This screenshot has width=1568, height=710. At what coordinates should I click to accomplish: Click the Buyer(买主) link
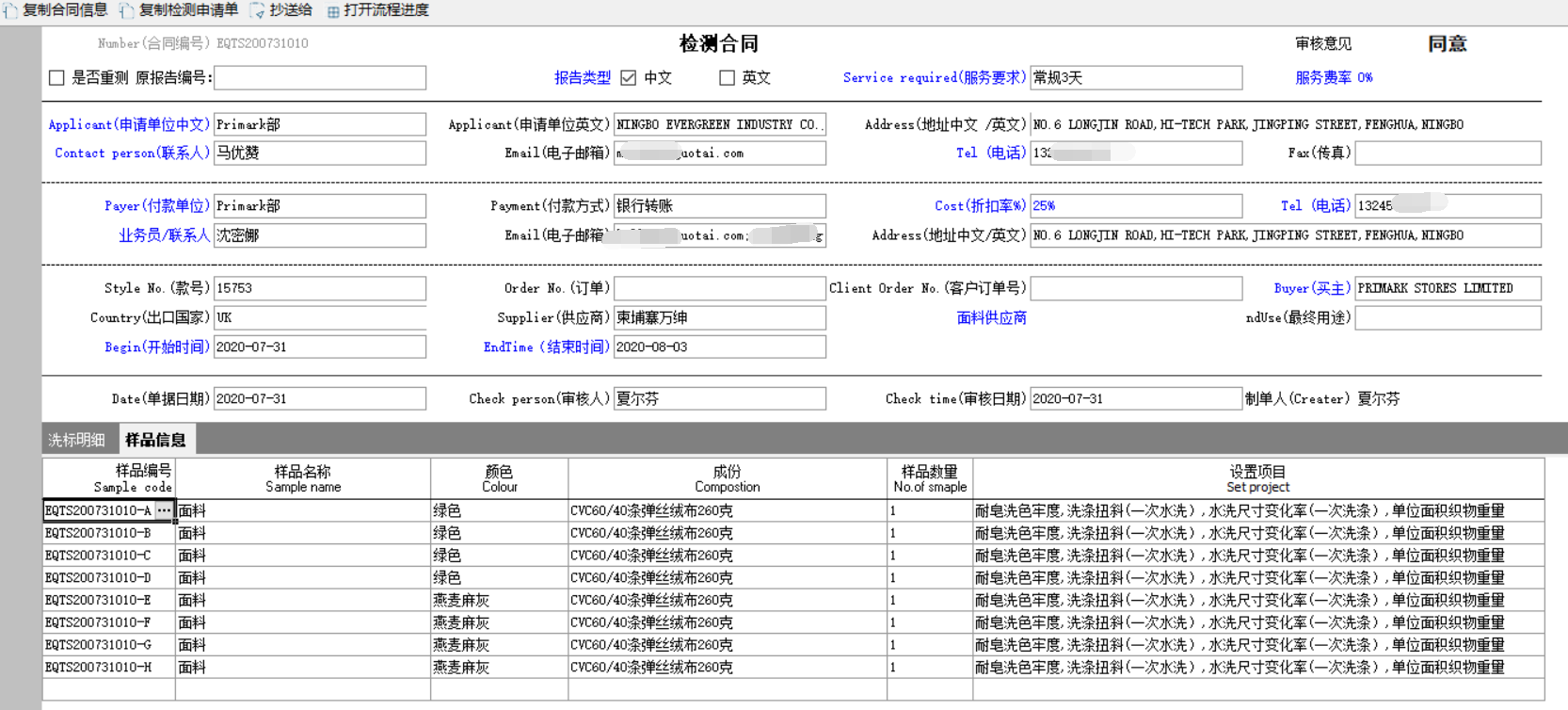point(1313,288)
